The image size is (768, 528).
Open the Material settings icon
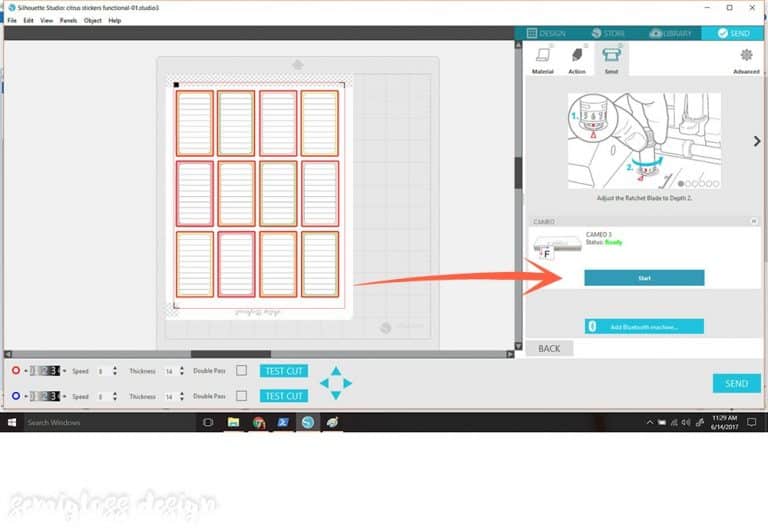[543, 58]
